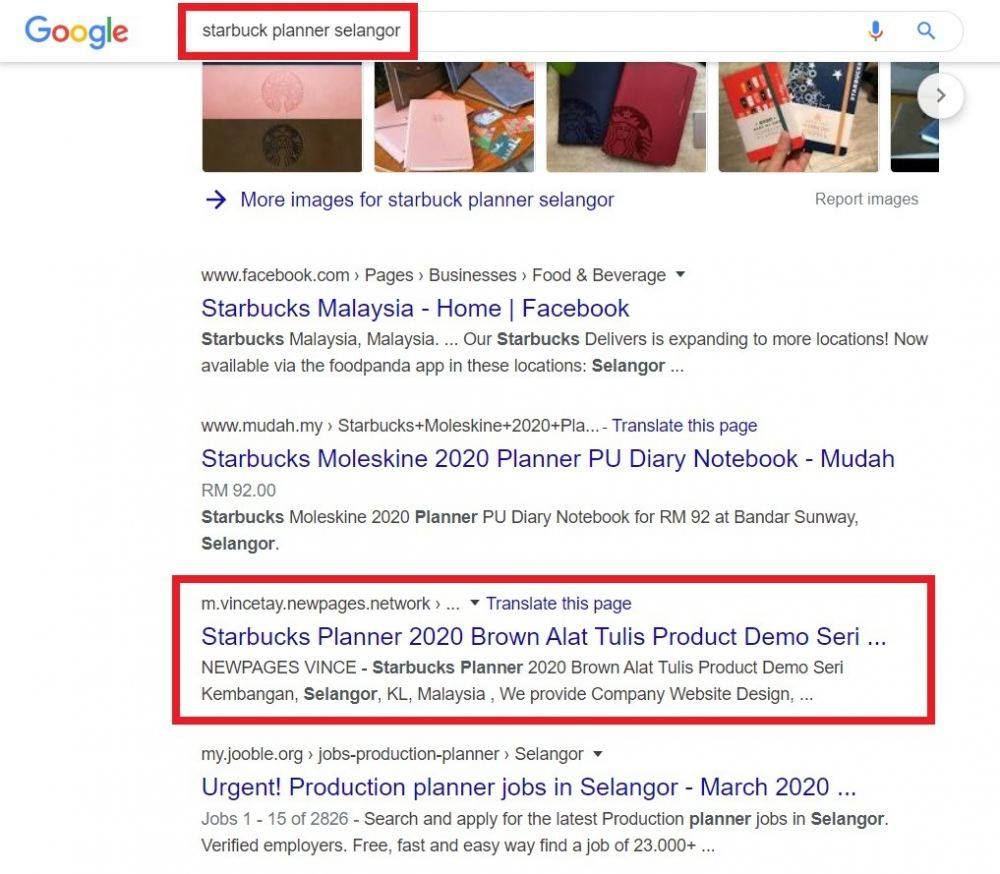Viewport: 1000px width, 874px height.
Task: Click Translate this page for the mudah.my result
Action: click(x=684, y=426)
